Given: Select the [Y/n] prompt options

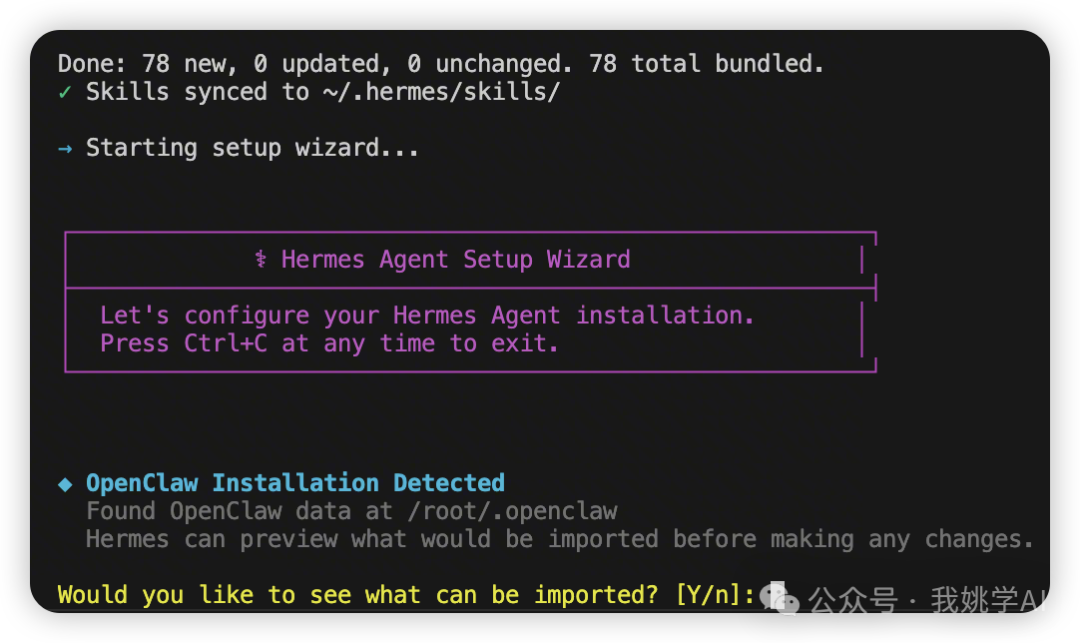Looking at the screenshot, I should click(x=710, y=595).
